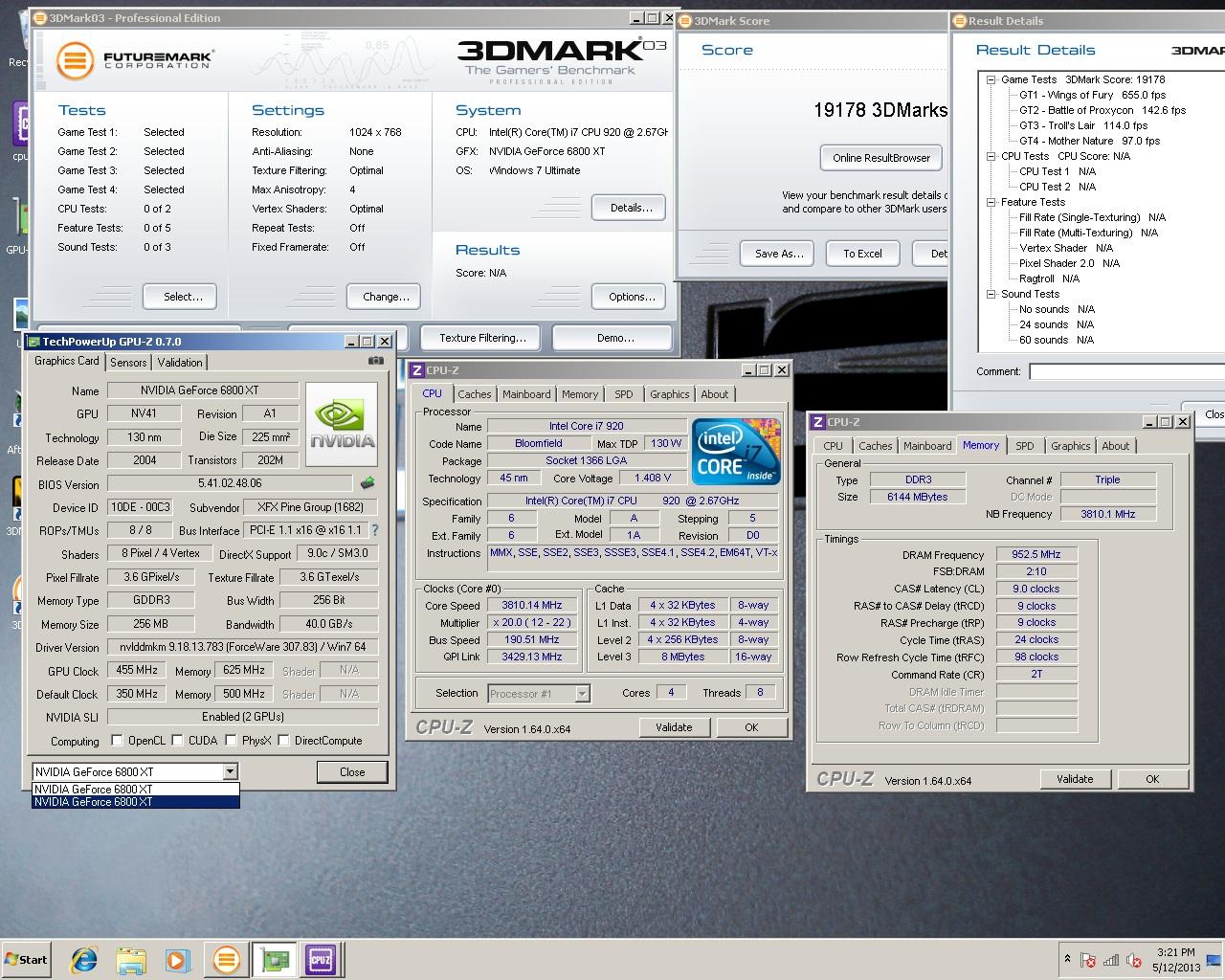Select GT4 - Mother Nature result row
The image size is (1225, 980).
(x=1089, y=141)
